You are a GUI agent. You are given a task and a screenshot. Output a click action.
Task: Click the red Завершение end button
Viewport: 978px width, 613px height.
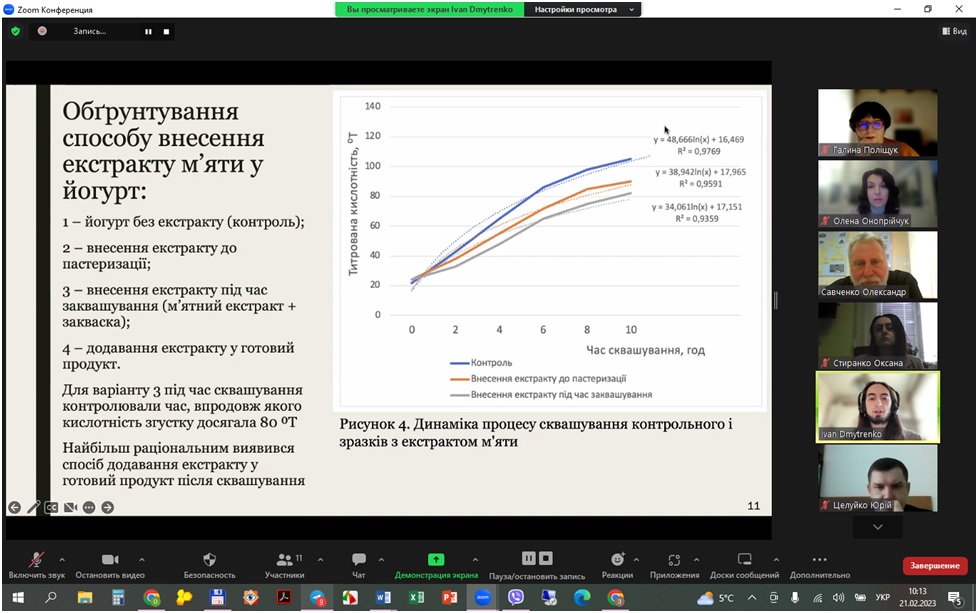click(x=934, y=566)
